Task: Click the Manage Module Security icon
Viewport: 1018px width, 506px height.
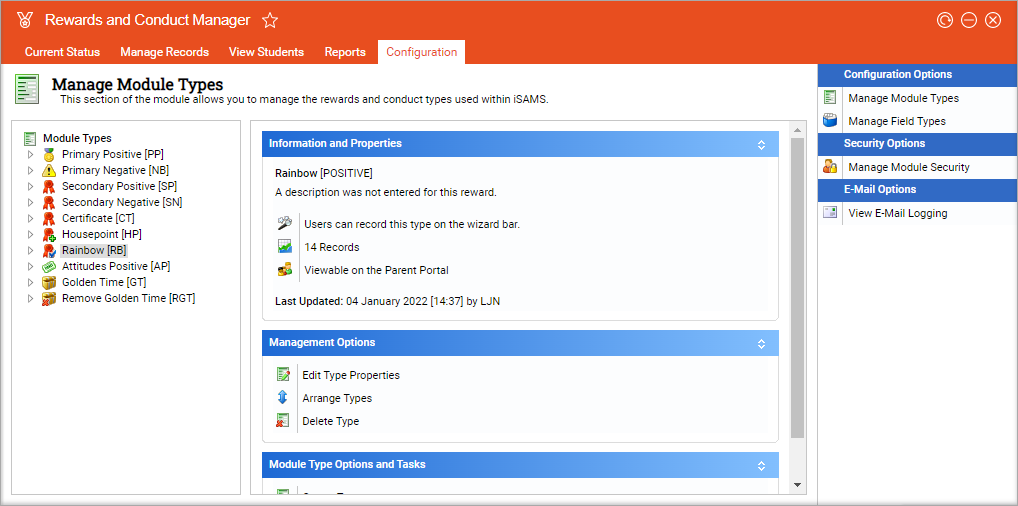Action: [830, 167]
